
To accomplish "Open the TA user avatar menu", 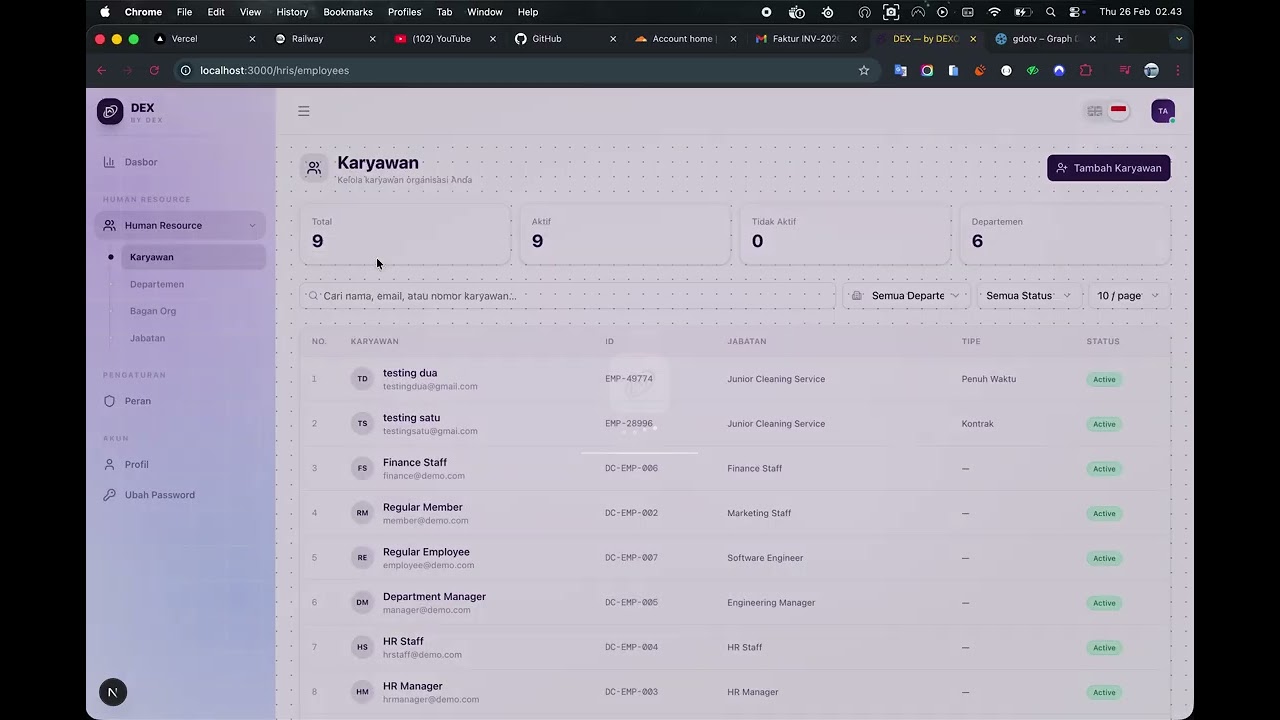I will coord(1162,111).
